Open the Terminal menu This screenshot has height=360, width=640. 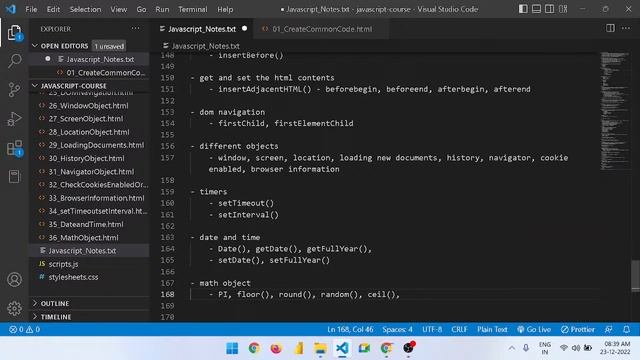pyautogui.click(x=193, y=9)
